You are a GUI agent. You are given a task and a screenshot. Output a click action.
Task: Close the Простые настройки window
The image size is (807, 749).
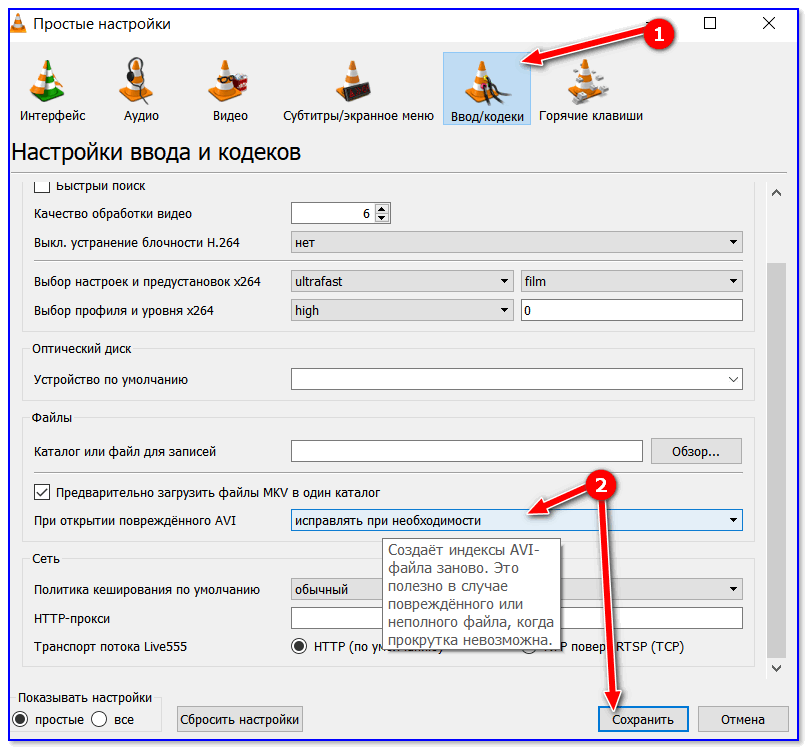point(768,23)
